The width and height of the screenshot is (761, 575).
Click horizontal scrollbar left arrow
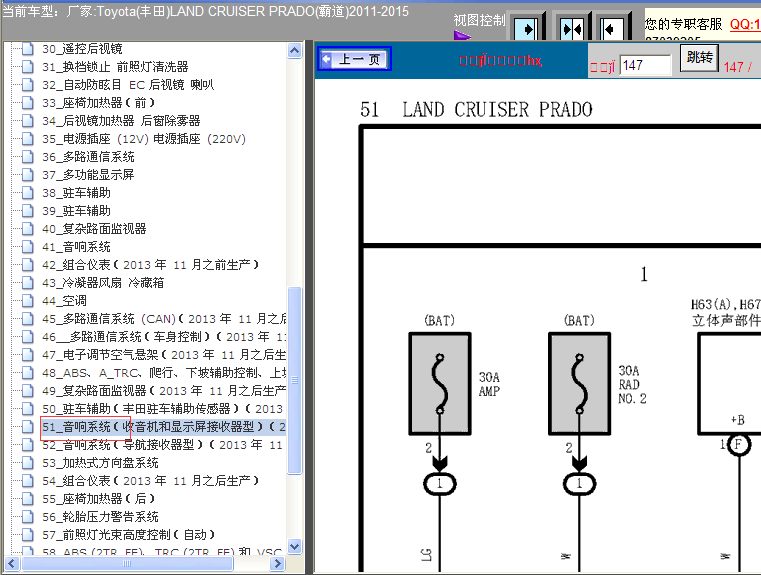[x=12, y=563]
